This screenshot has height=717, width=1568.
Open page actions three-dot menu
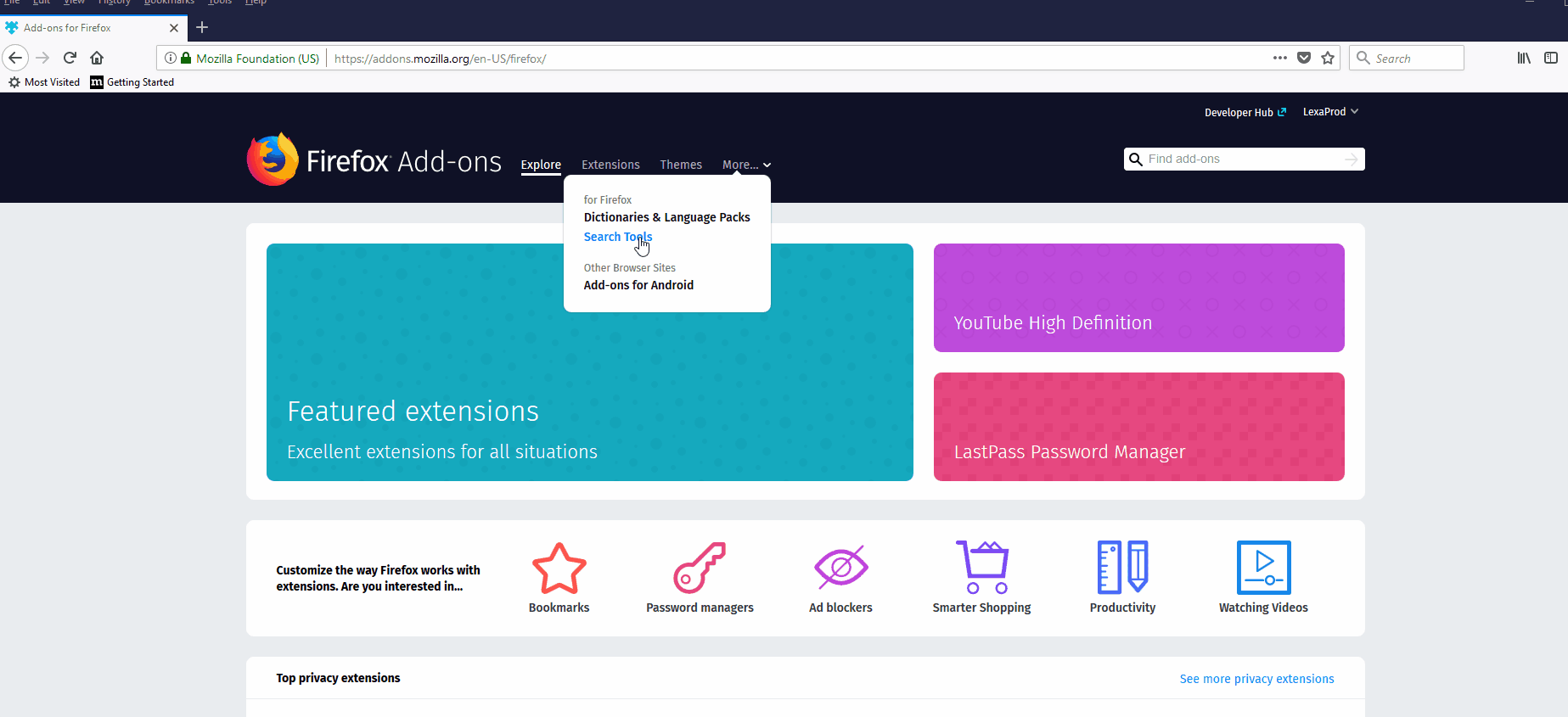(x=1279, y=58)
